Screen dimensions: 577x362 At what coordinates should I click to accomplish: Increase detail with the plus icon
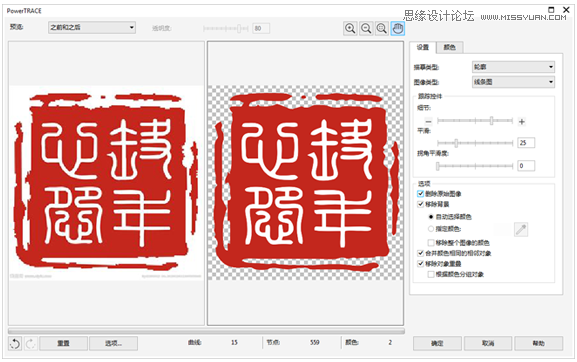[x=521, y=121]
